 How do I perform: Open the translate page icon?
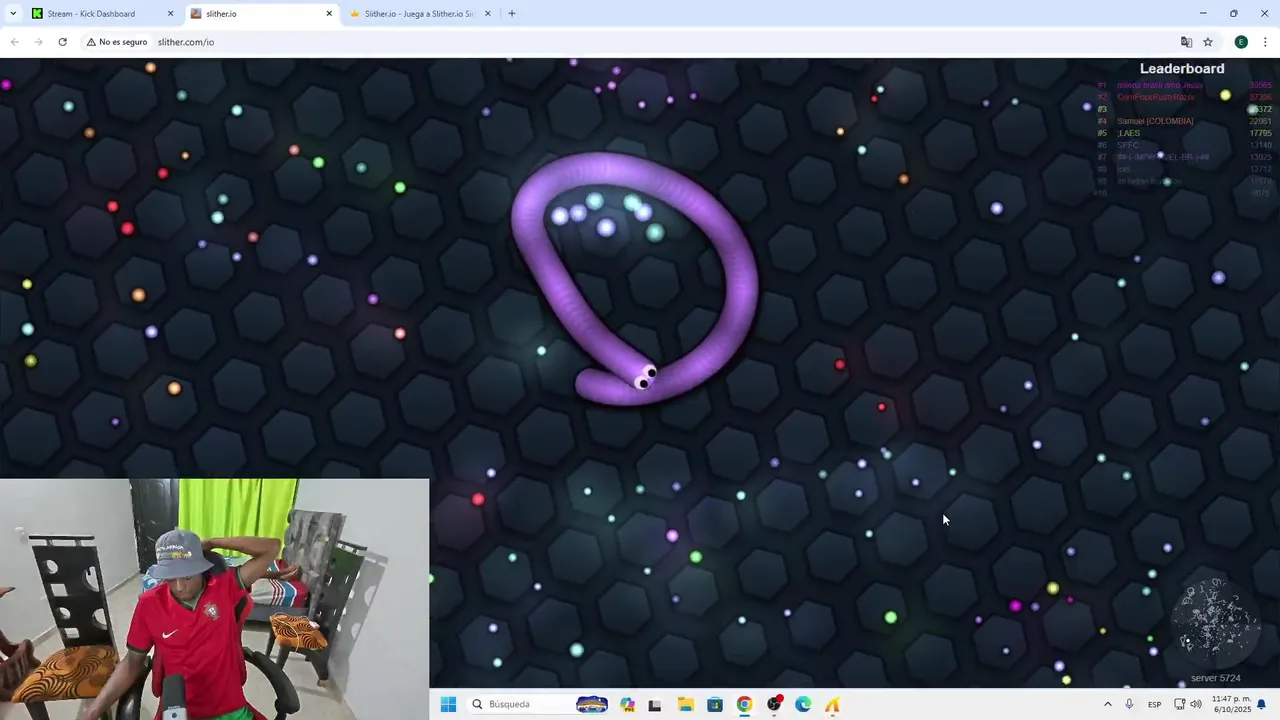(1186, 42)
